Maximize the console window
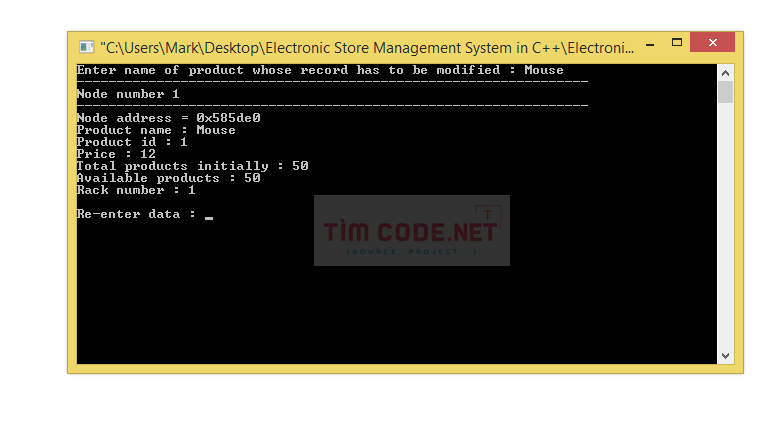Viewport: 784px width, 422px height. point(676,42)
